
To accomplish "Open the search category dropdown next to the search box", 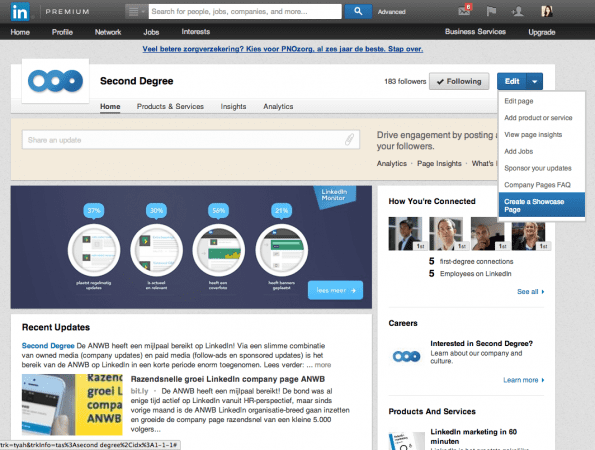I will (136, 12).
